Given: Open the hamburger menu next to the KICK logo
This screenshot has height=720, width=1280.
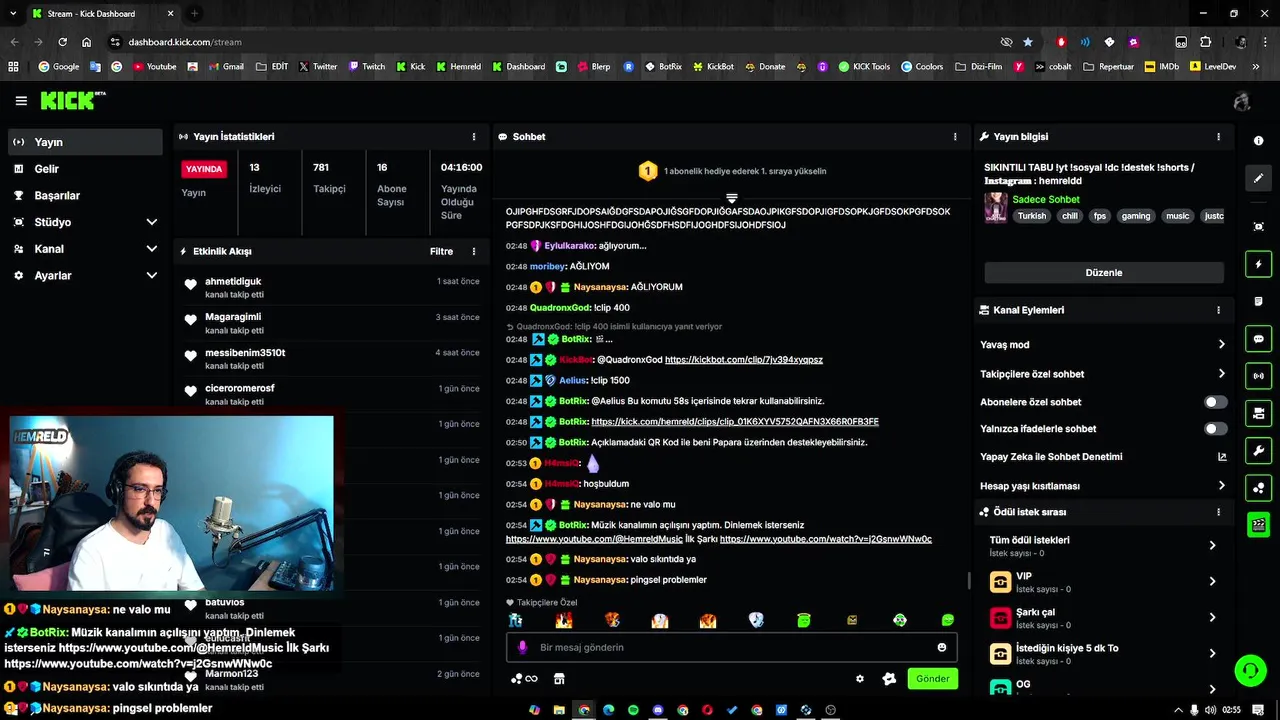Looking at the screenshot, I should pos(21,101).
